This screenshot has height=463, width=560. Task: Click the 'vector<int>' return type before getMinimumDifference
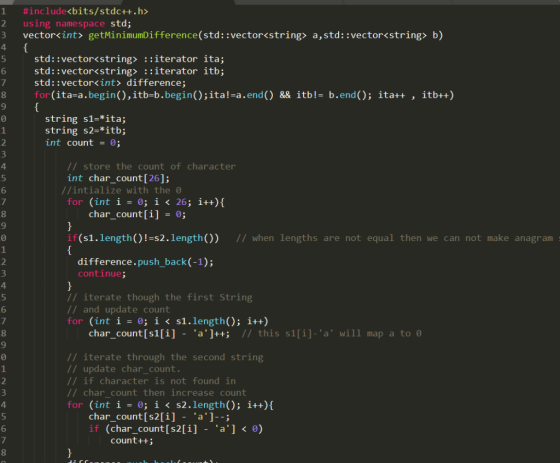pos(53,35)
